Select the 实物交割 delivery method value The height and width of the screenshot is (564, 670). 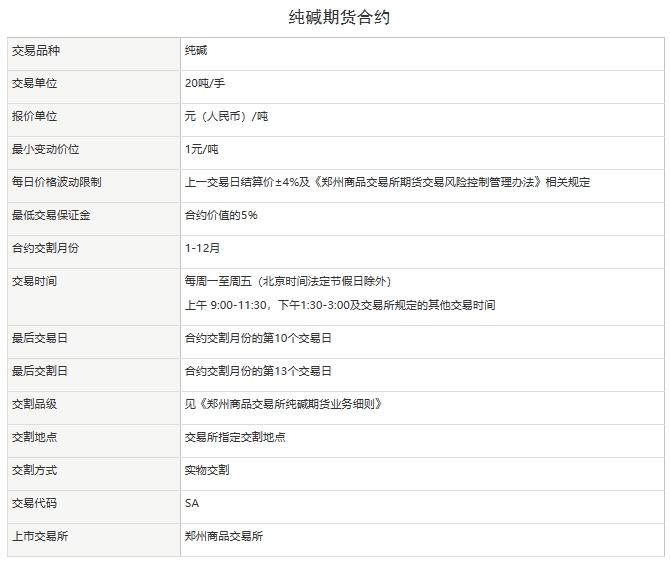[x=207, y=470]
